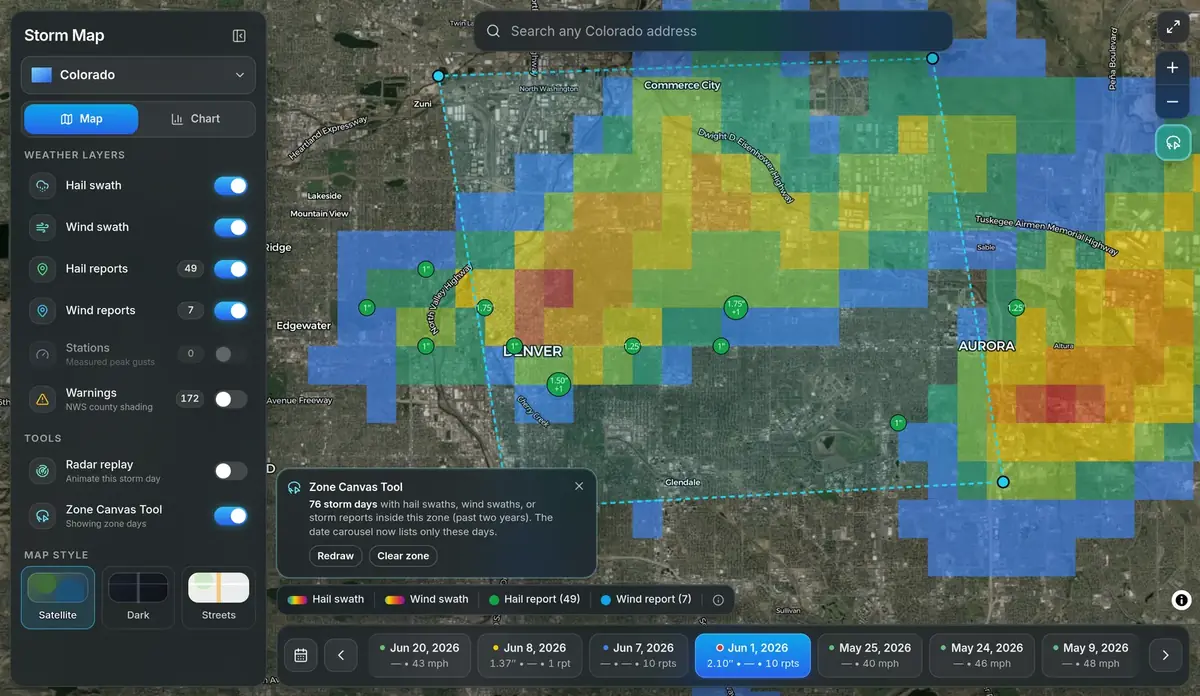Screen dimensions: 1200x696
Task: Enable the Radar replay toggle
Action: point(230,471)
